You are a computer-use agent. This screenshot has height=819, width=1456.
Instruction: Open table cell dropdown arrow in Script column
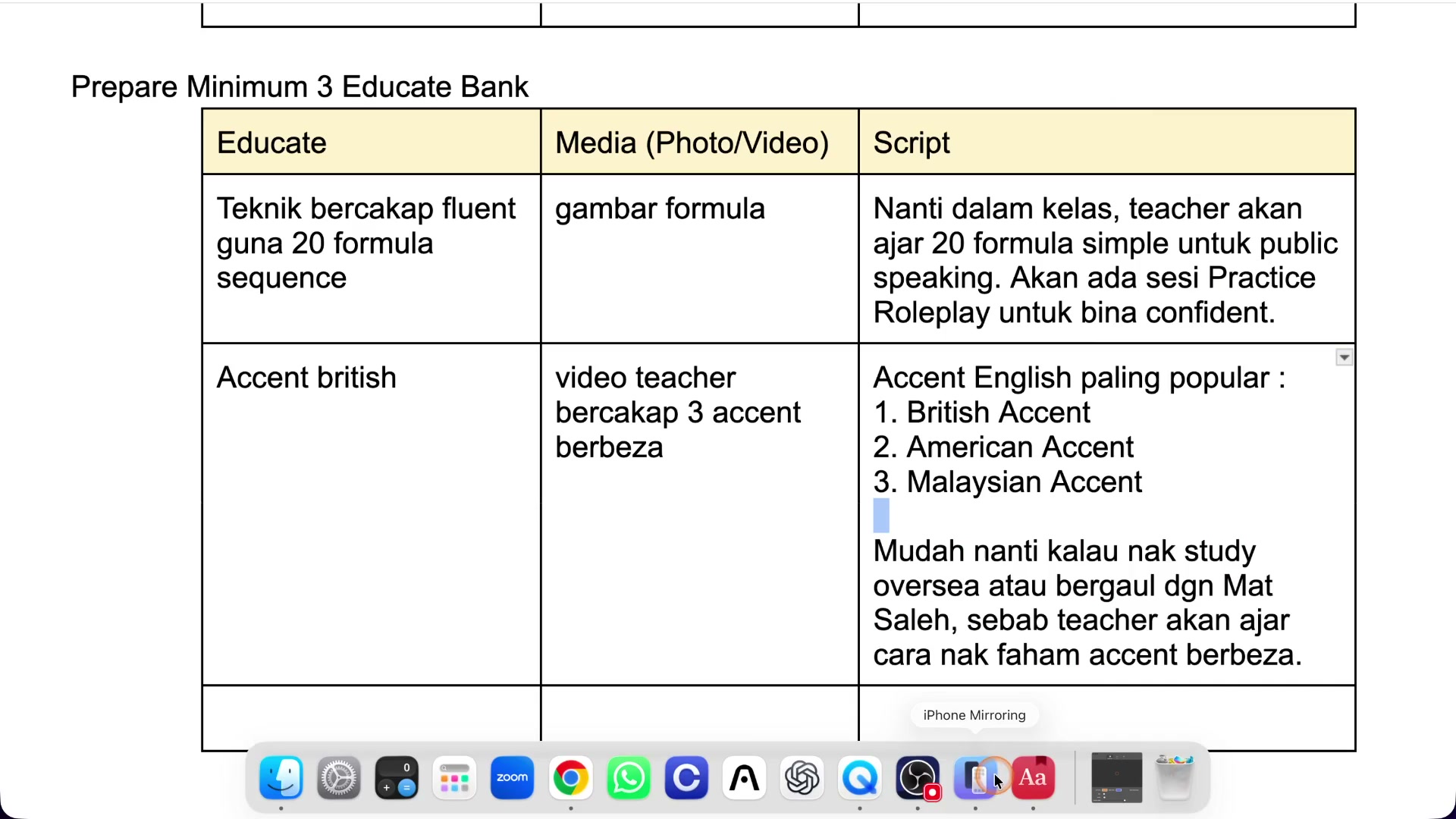coord(1344,357)
